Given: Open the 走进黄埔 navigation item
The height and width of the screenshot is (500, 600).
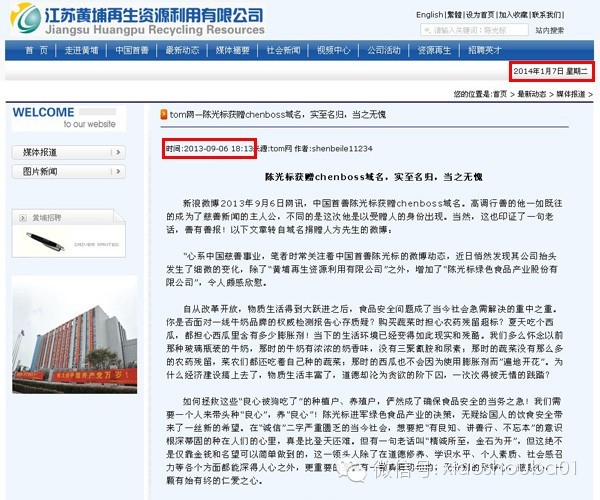Looking at the screenshot, I should coord(81,50).
